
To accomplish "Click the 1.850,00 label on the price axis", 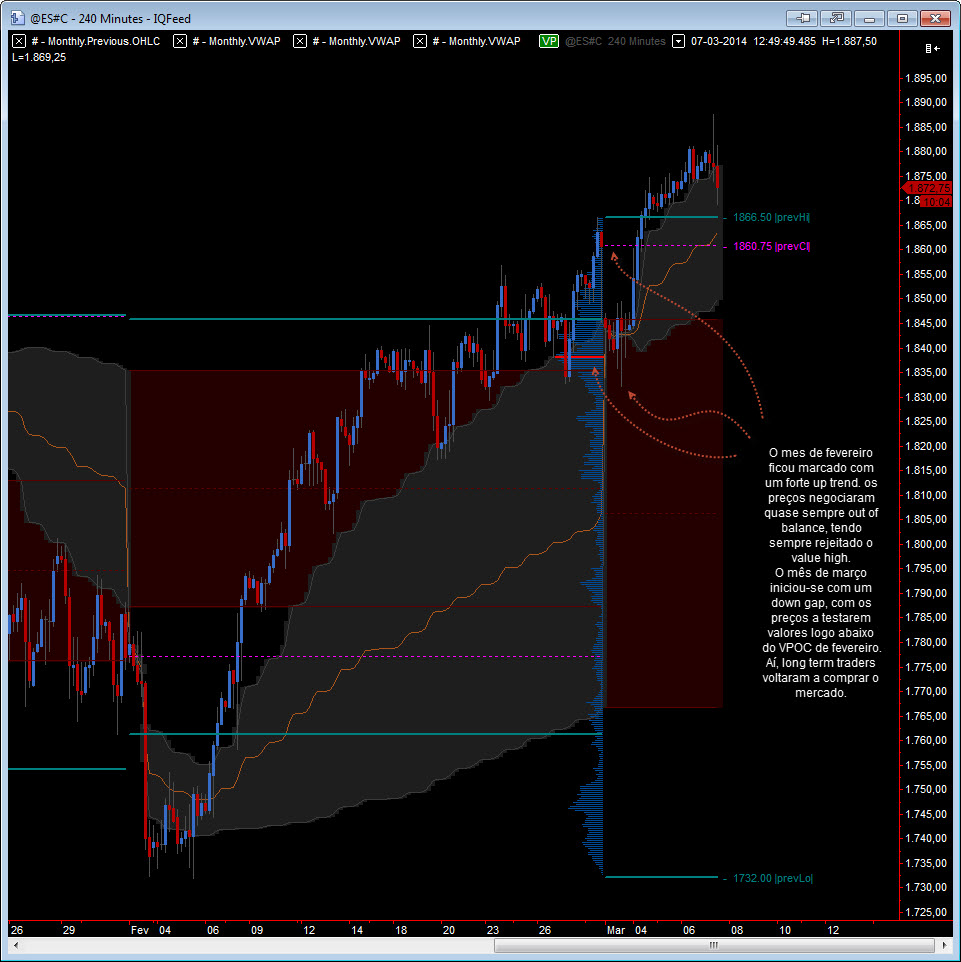I will [926, 298].
